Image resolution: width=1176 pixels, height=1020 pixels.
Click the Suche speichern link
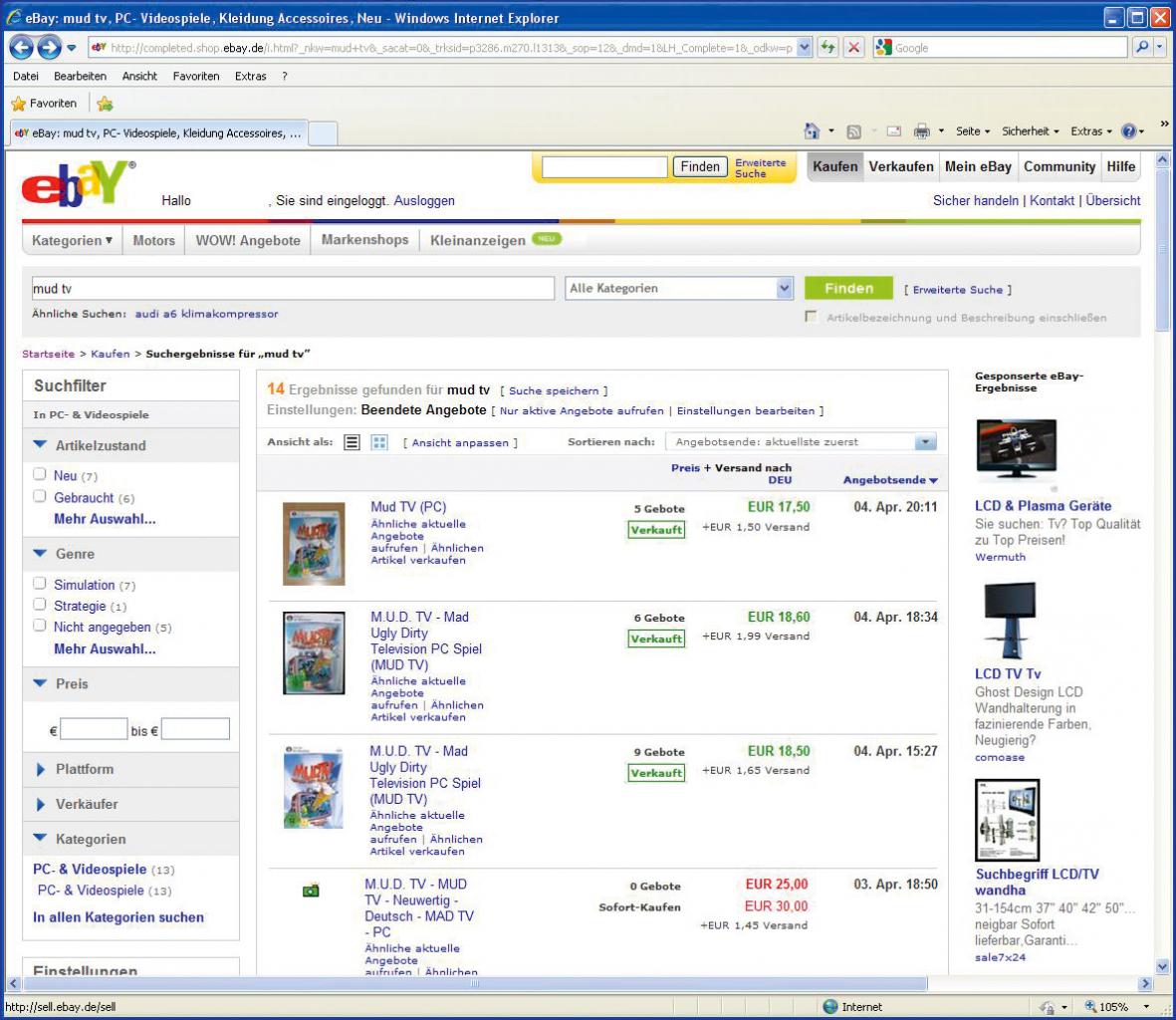point(554,390)
